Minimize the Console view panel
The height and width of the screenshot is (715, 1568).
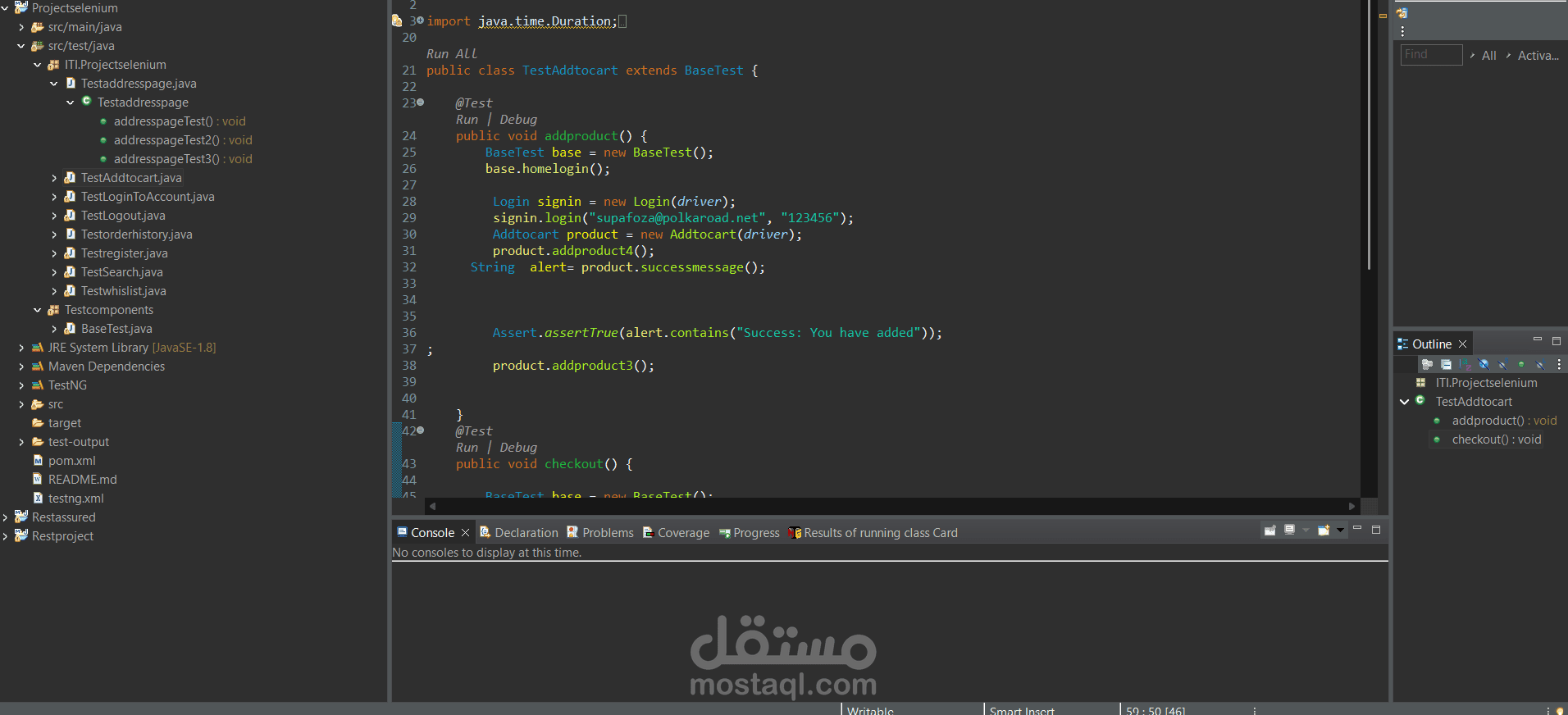[x=1357, y=527]
